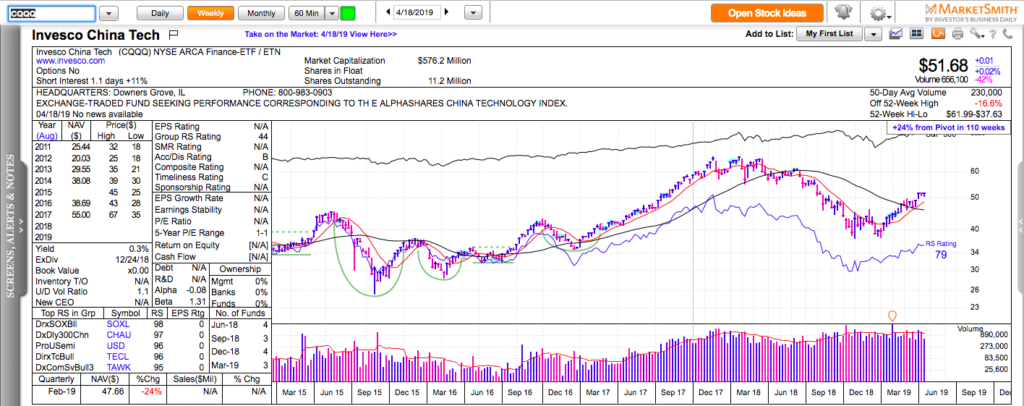
Task: Switch chart to Monthly view
Action: tap(261, 13)
